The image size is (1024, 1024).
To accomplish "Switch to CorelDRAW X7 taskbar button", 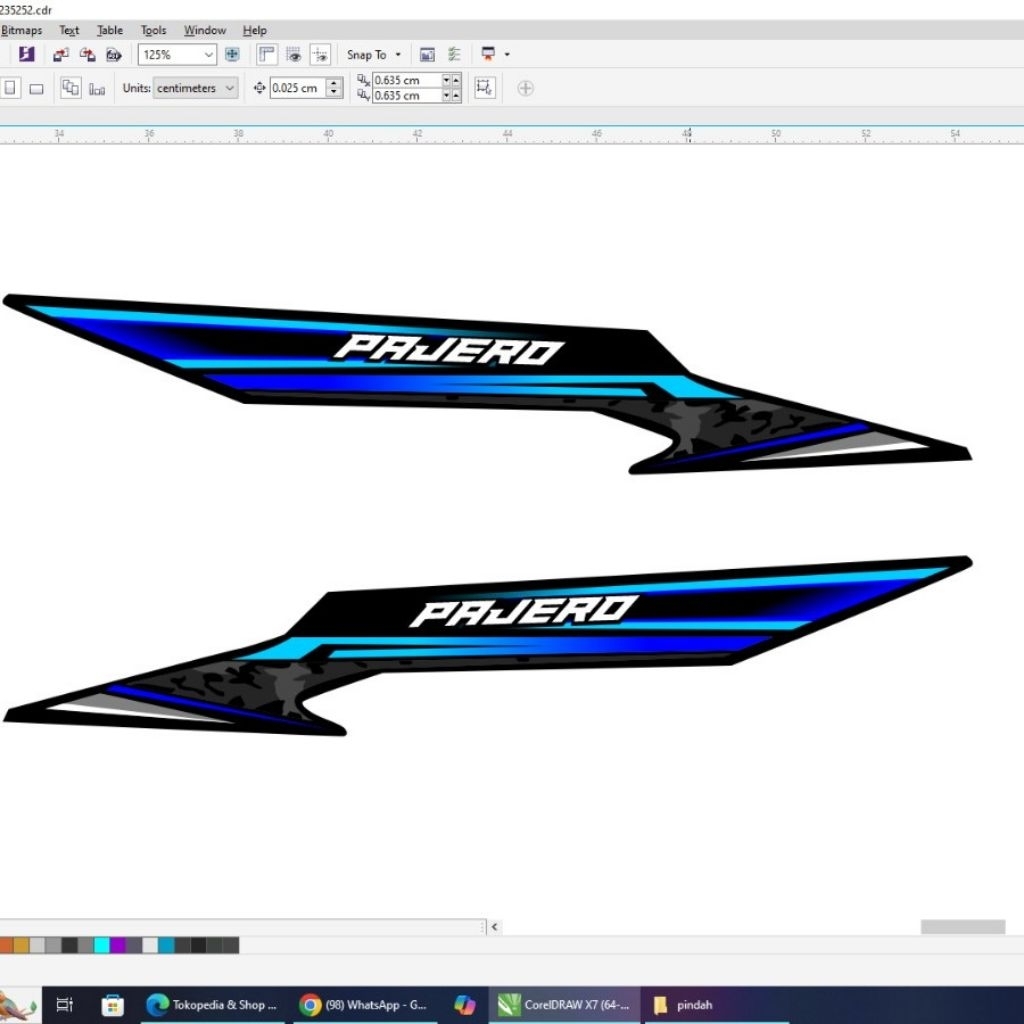I will pos(564,1004).
